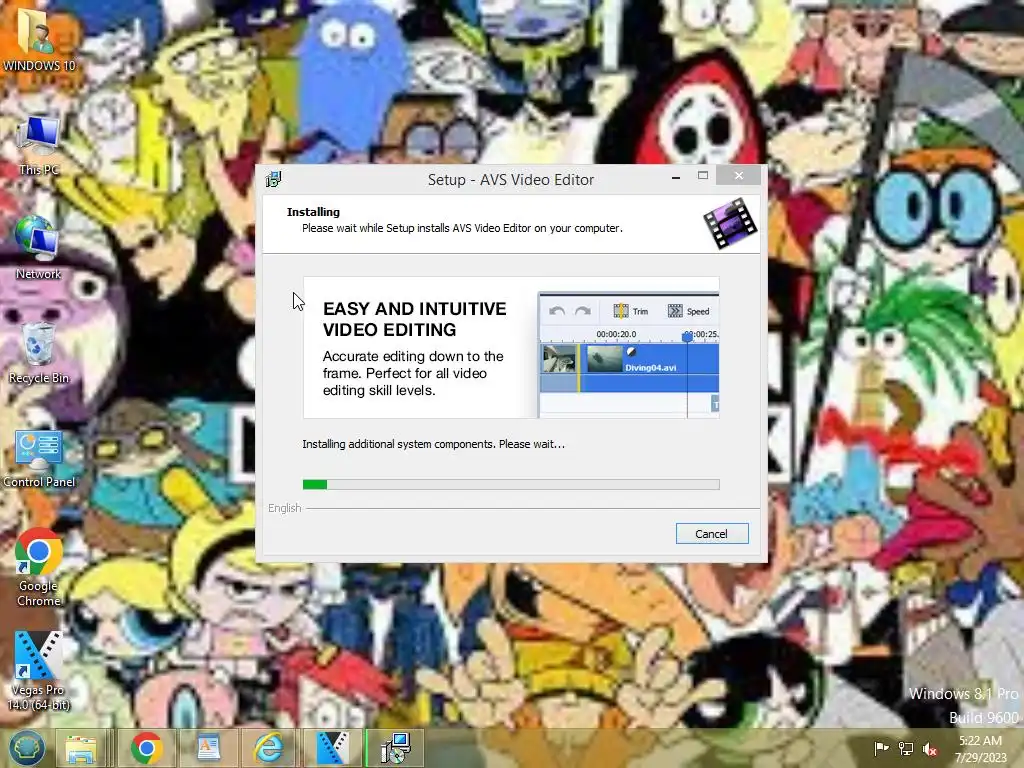Select the Vegas Pro 14.0 desktop shortcut
1024x768 pixels.
tap(38, 671)
